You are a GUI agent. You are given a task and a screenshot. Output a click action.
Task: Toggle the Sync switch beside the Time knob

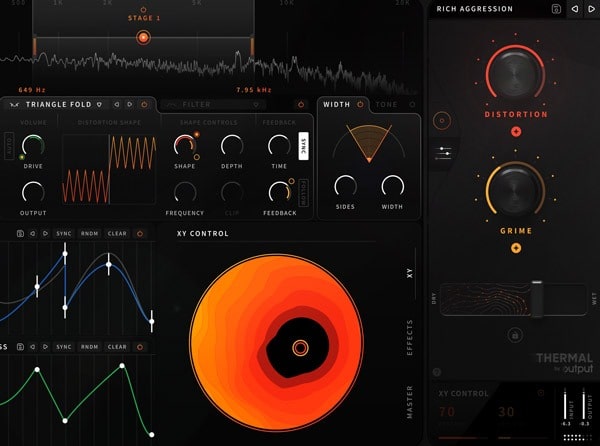pos(303,145)
